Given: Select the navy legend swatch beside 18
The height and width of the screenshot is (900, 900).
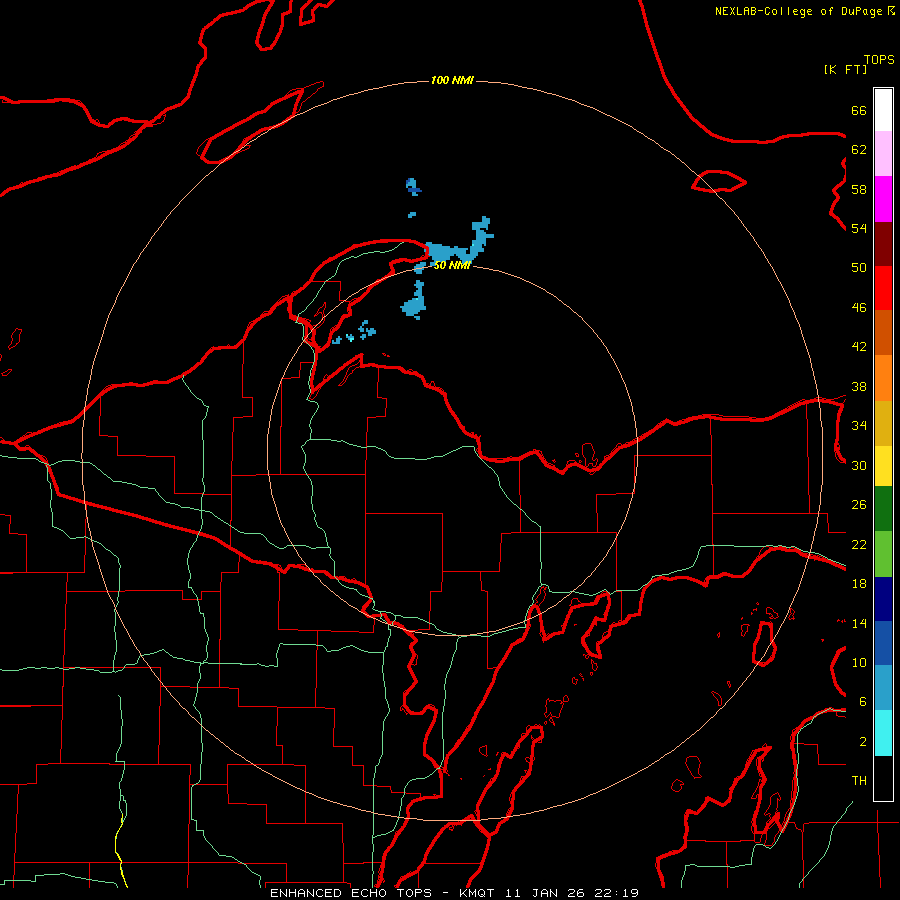Looking at the screenshot, I should (883, 599).
